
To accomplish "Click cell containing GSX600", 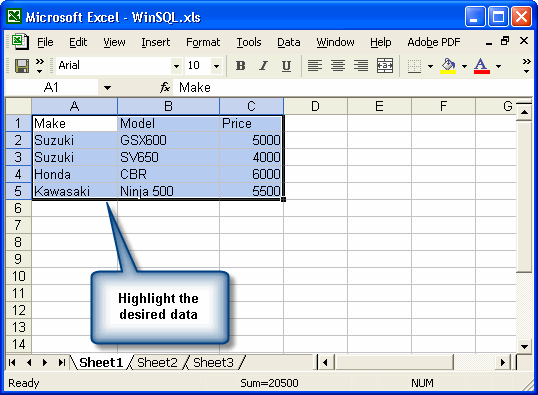I will [x=168, y=140].
